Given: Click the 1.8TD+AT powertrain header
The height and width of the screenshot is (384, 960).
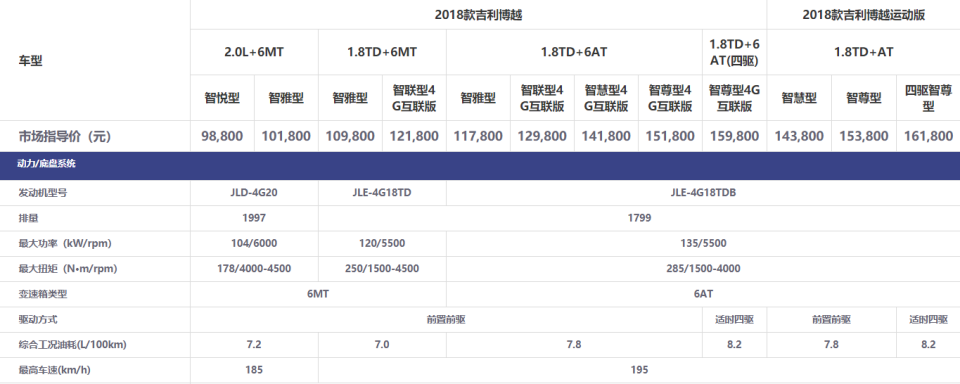Looking at the screenshot, I should (863, 52).
